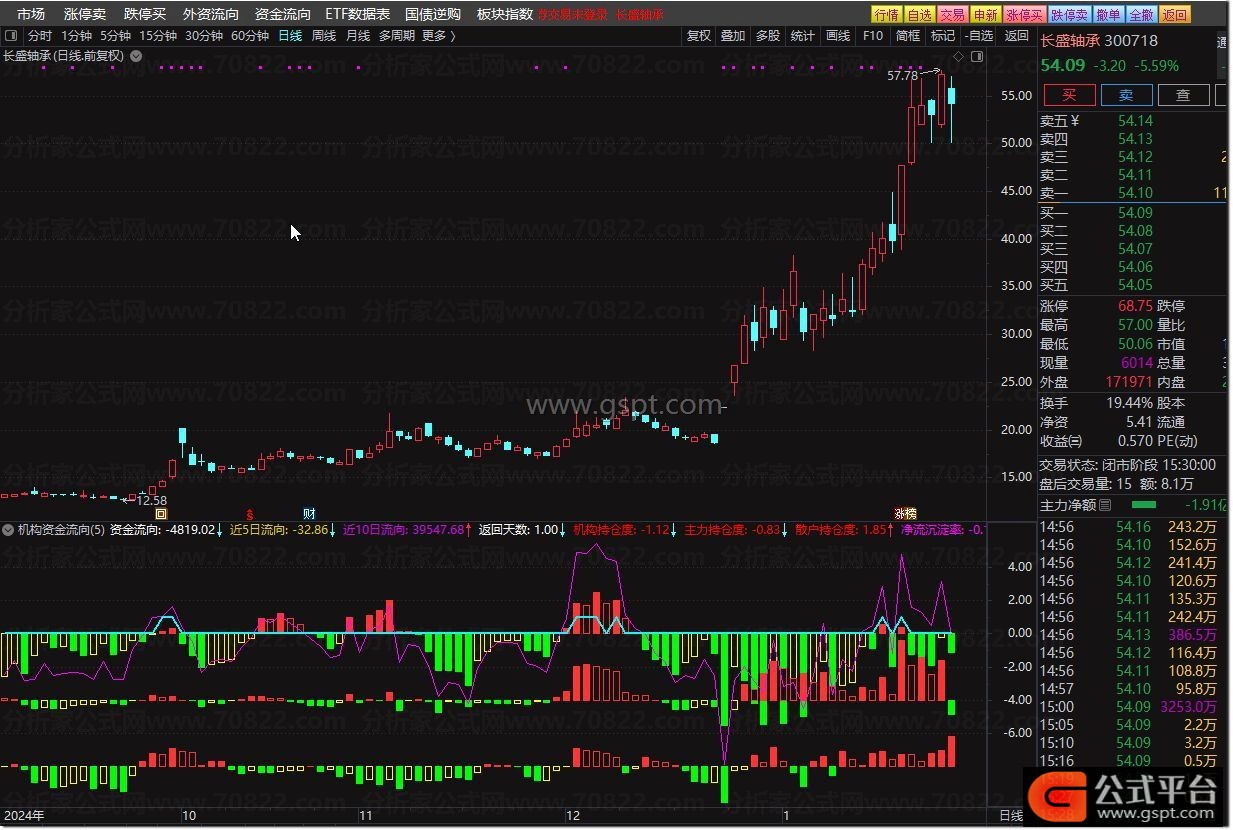
Task: Click the yellow 行情 button
Action: click(887, 14)
